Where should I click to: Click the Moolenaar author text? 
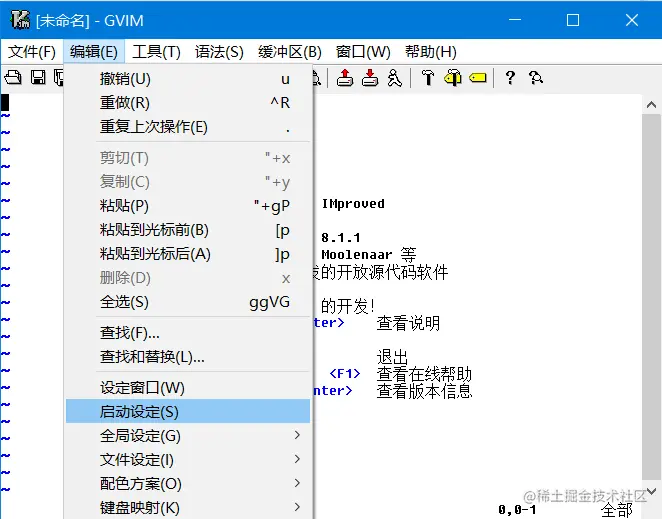click(357, 255)
